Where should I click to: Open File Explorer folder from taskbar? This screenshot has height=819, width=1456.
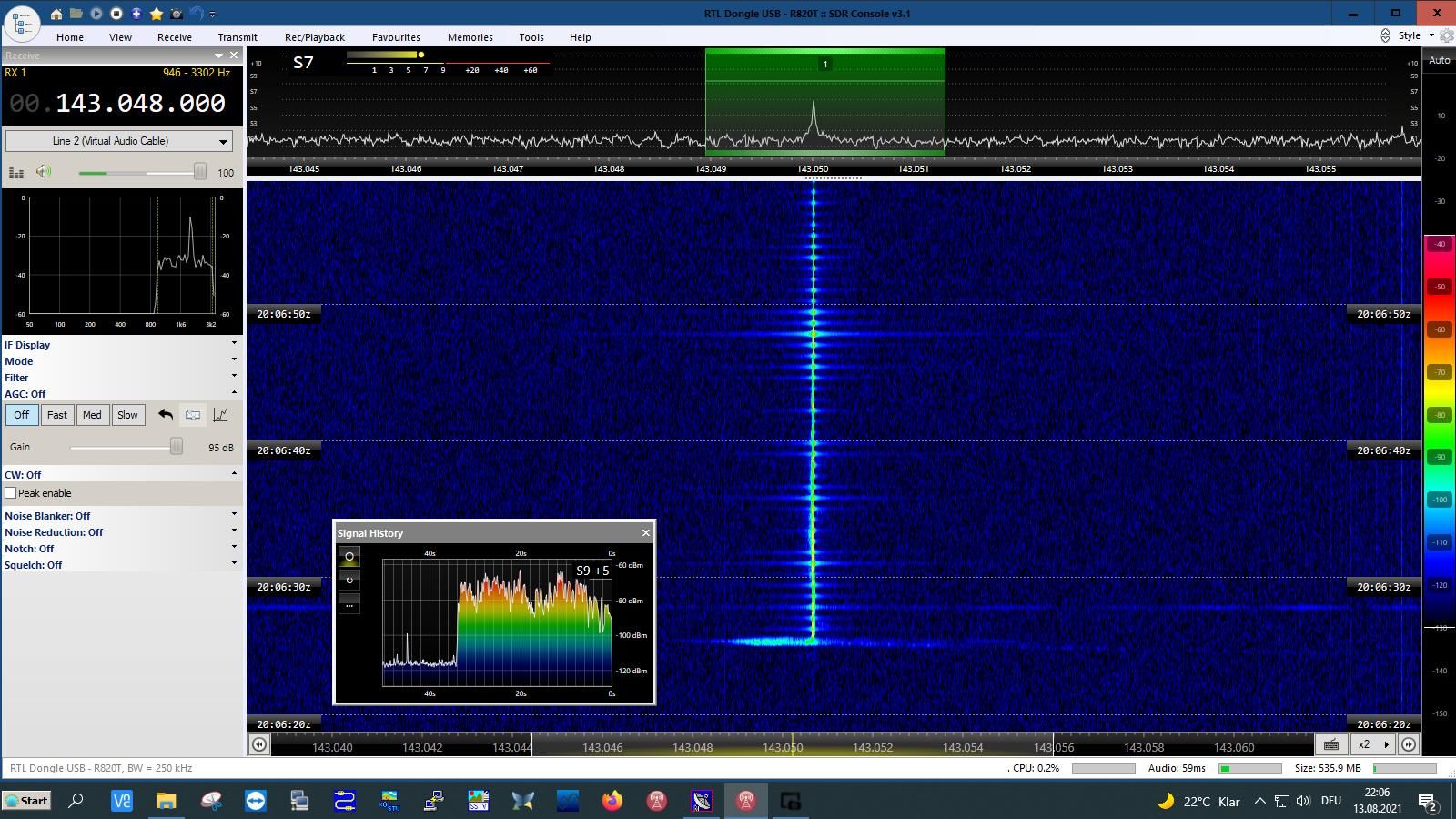166,801
